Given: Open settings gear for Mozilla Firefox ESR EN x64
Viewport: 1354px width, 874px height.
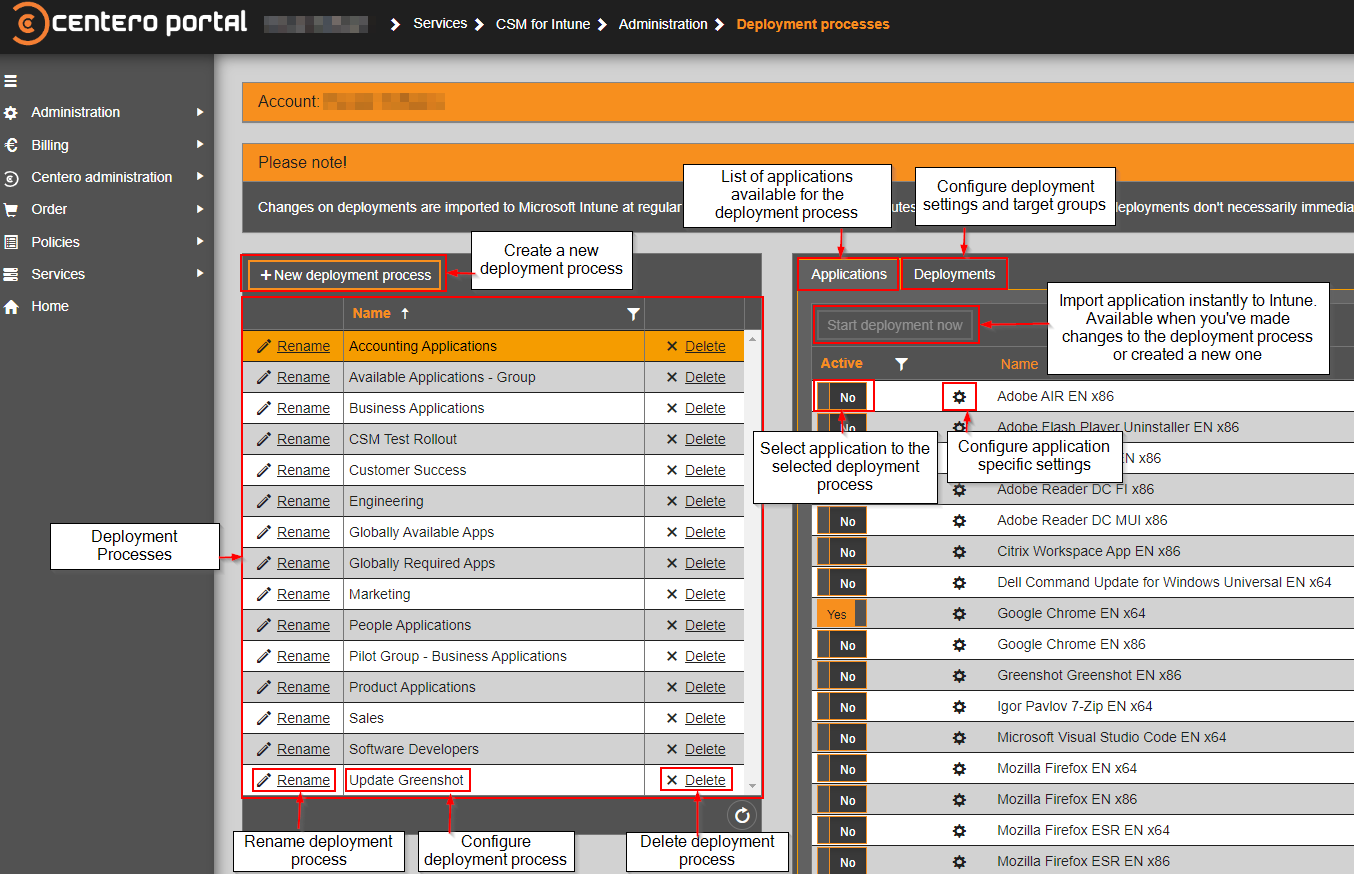Looking at the screenshot, I should pyautogui.click(x=959, y=831).
